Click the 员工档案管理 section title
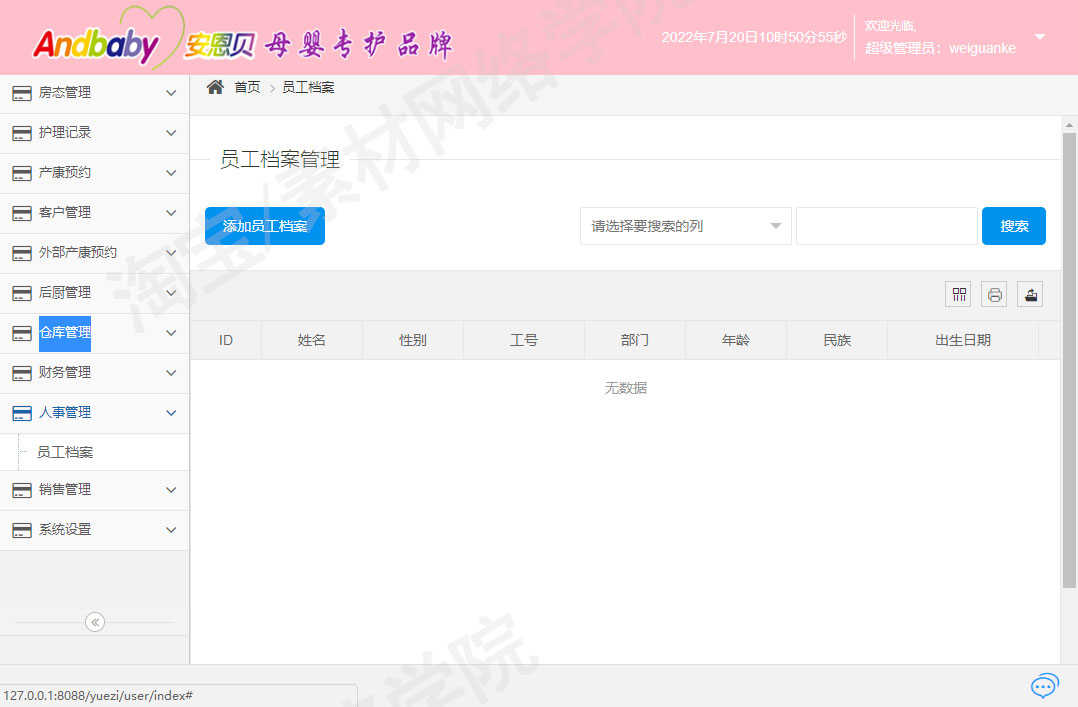 point(280,160)
